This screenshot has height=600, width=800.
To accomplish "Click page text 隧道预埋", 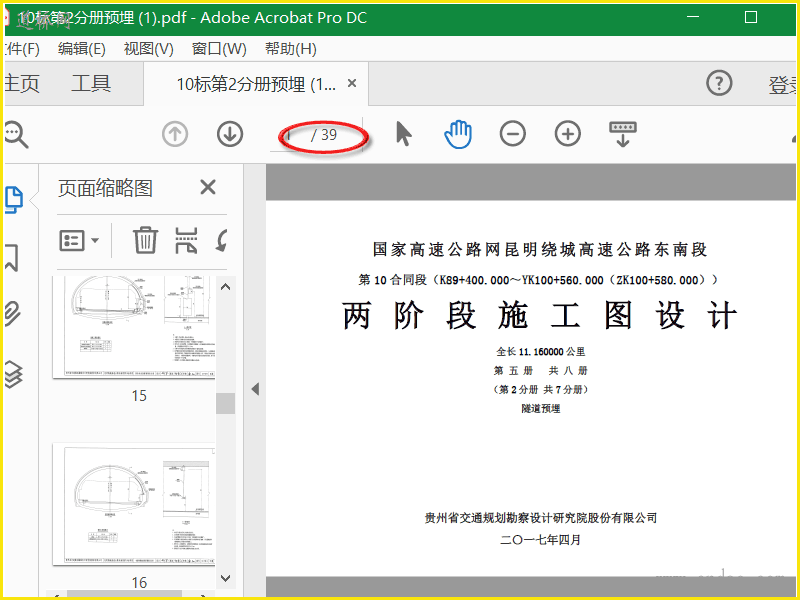I will tap(541, 409).
